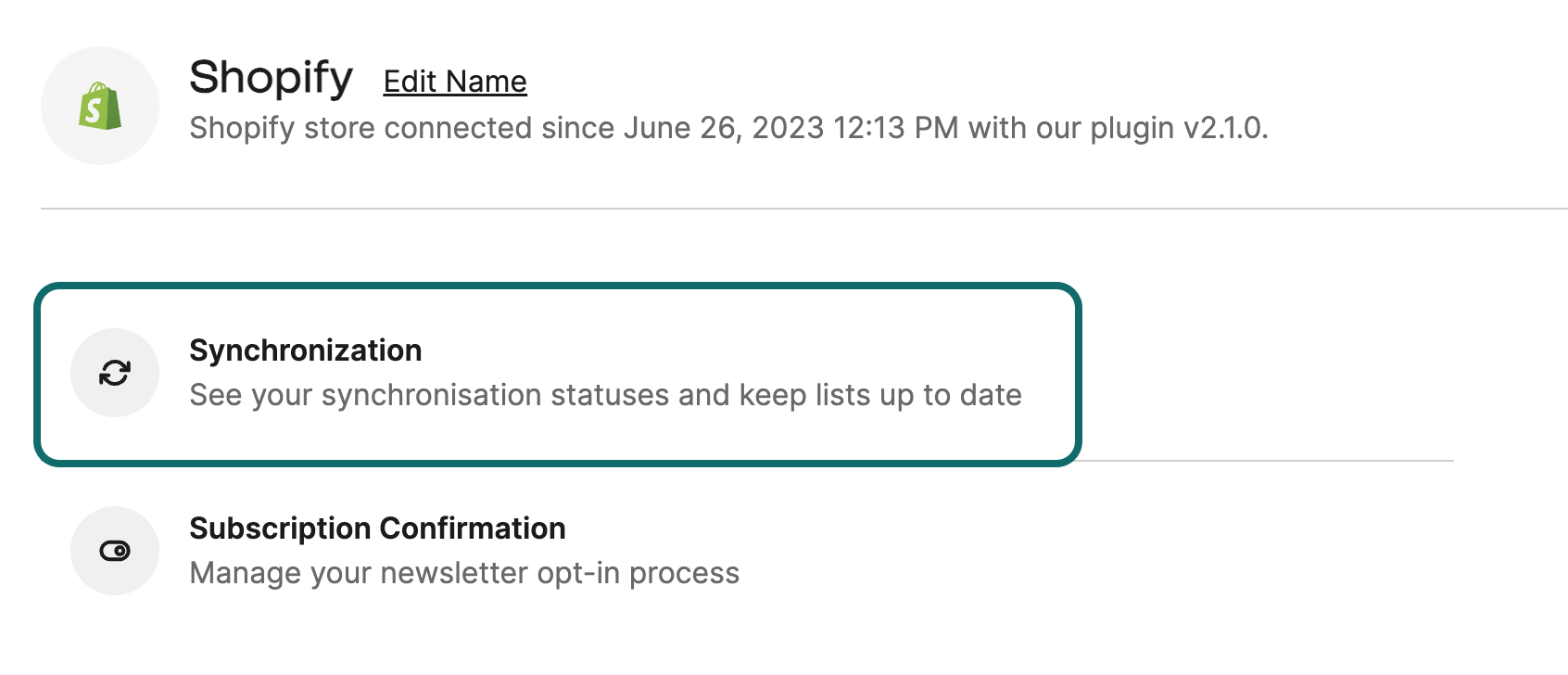The height and width of the screenshot is (675, 1568).
Task: Click the circular sync arrows icon
Action: pyautogui.click(x=115, y=373)
